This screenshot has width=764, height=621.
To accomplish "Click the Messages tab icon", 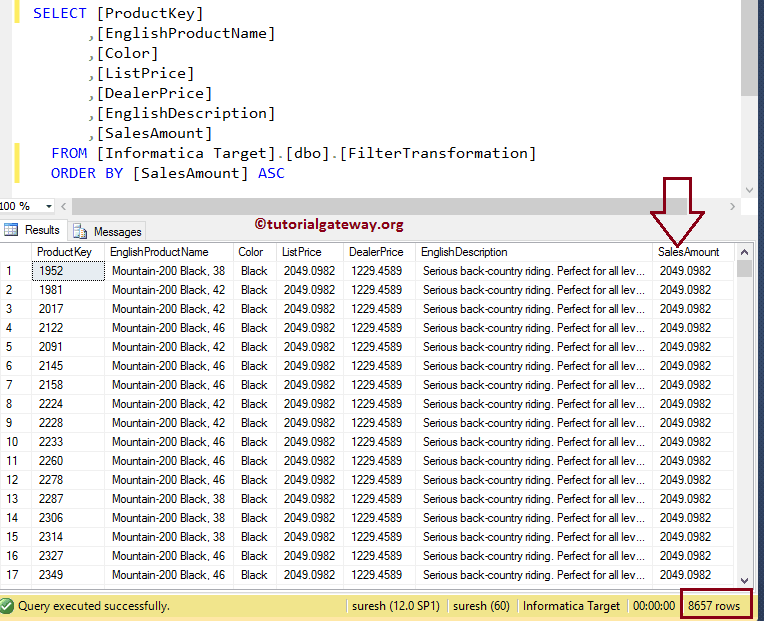I will tap(80, 231).
